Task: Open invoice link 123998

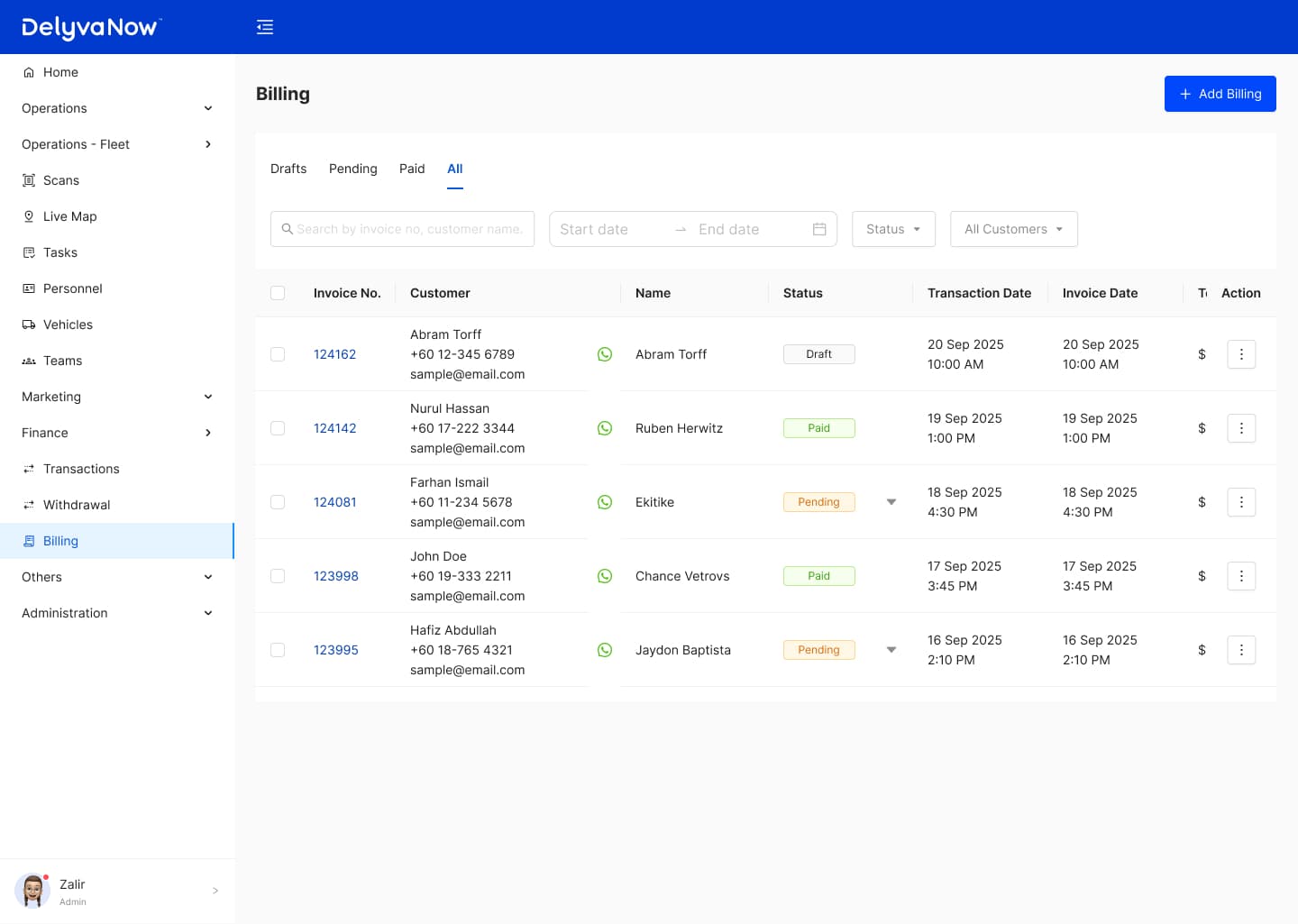Action: click(x=336, y=576)
